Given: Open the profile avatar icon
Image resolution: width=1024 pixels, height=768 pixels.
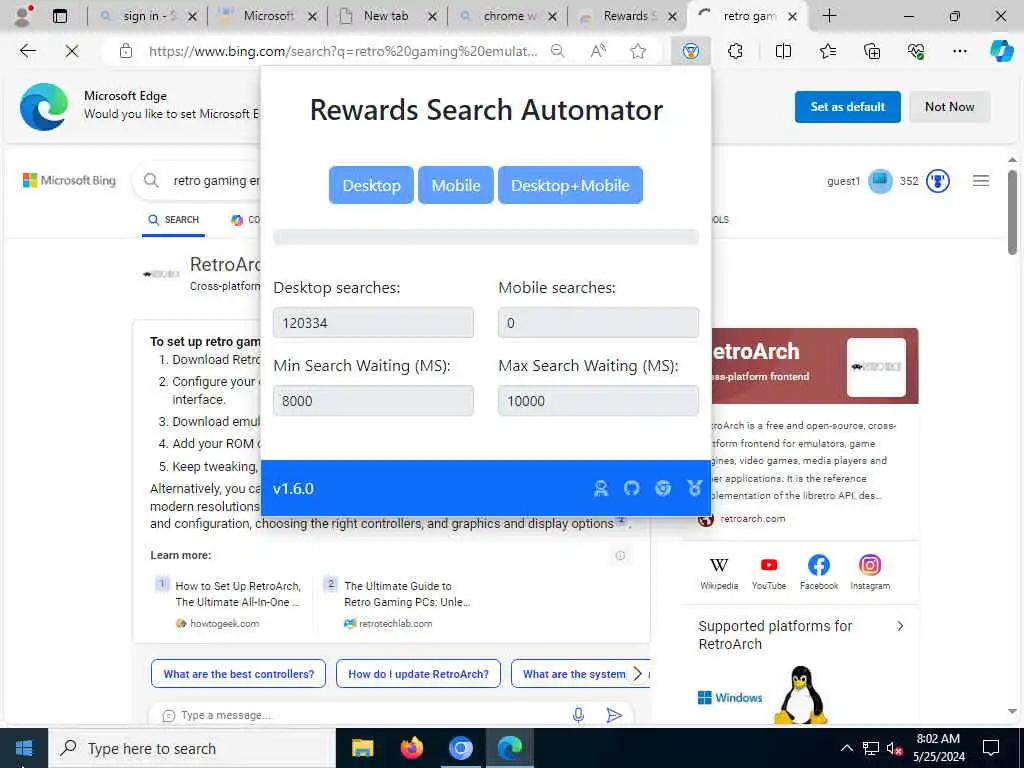Looking at the screenshot, I should click(24, 16).
